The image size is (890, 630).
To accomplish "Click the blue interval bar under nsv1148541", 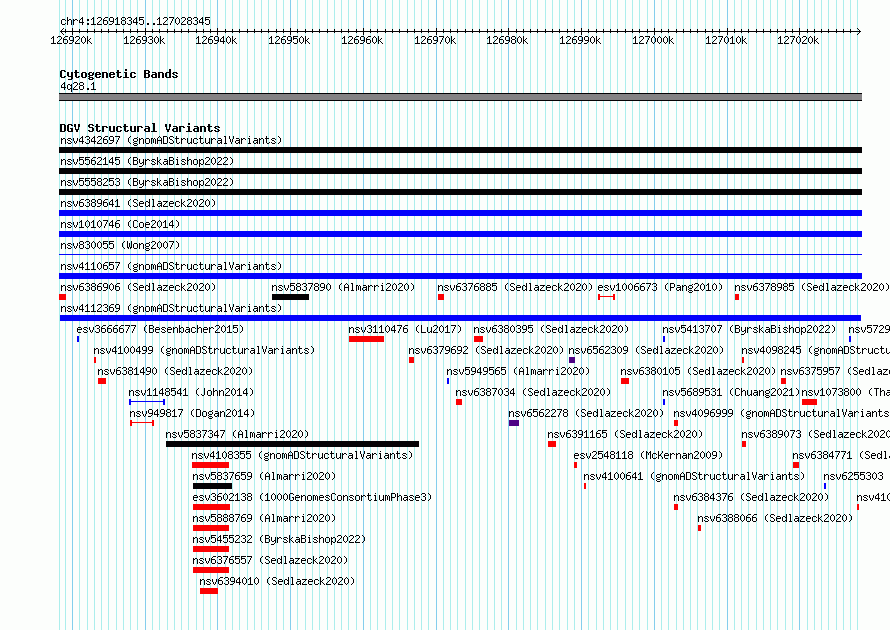I will 147,402.
